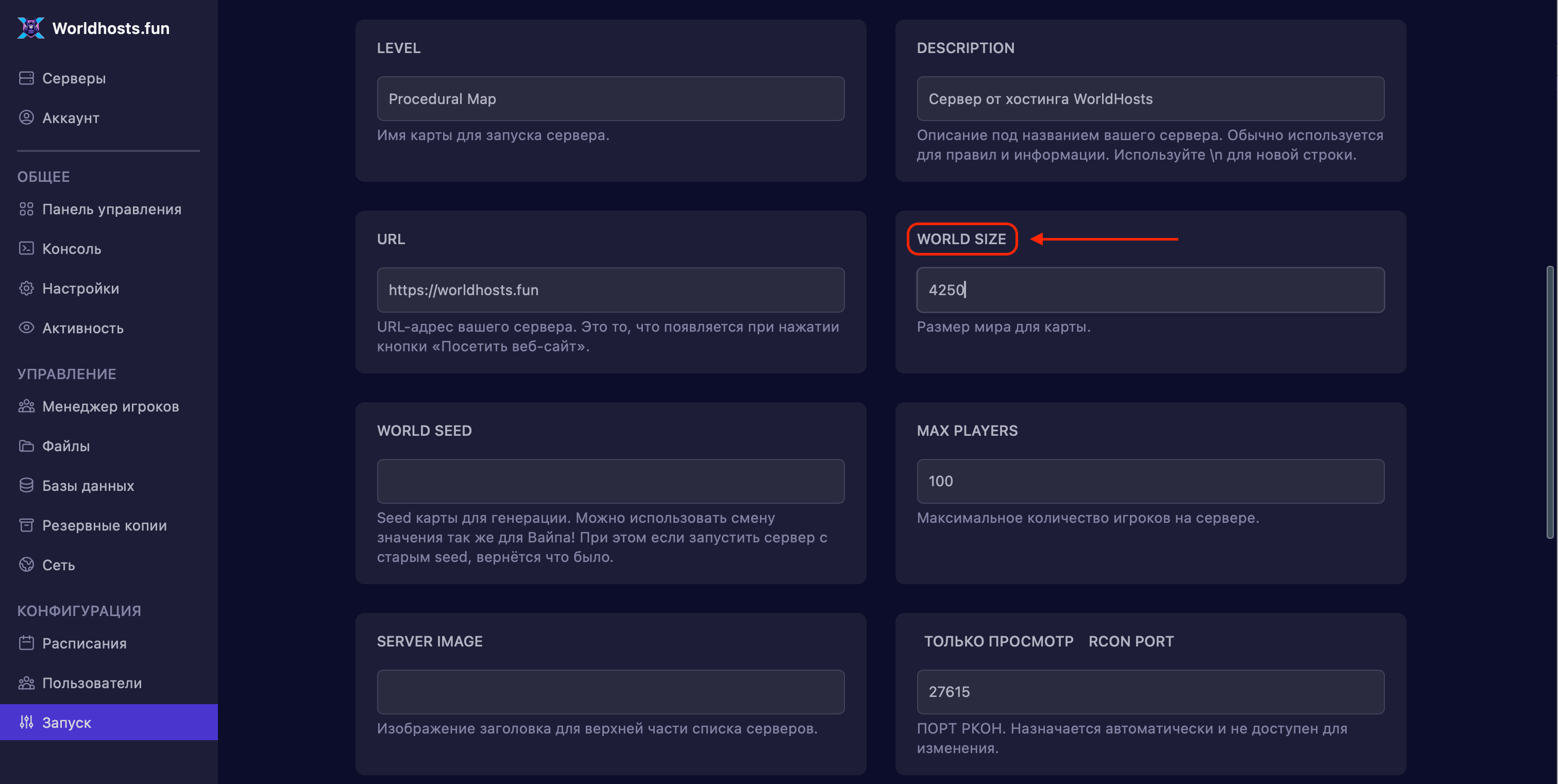Click the LEVEL heading
The width and height of the screenshot is (1558, 784).
[x=399, y=48]
